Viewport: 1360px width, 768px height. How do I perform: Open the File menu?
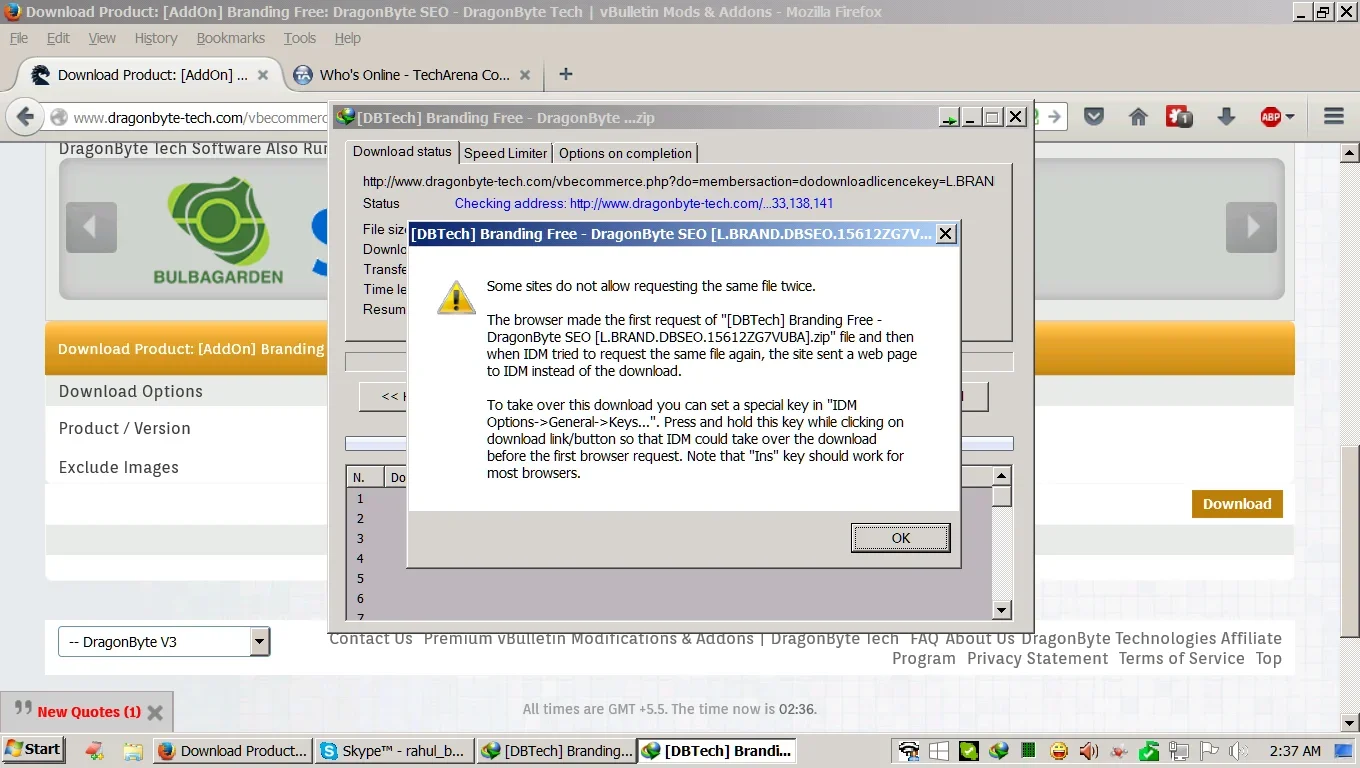click(19, 38)
